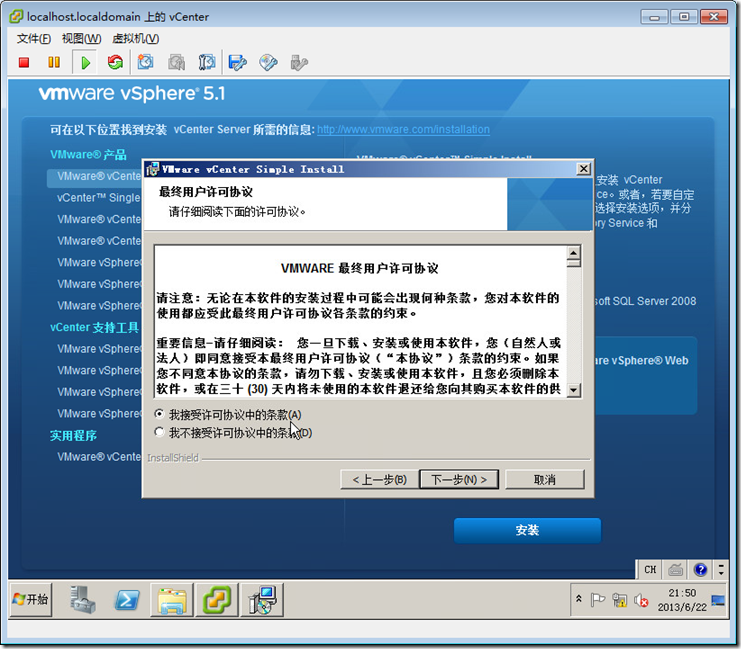Close the vCenter Simple Install dialog
This screenshot has height=649, width=741.
tap(584, 169)
